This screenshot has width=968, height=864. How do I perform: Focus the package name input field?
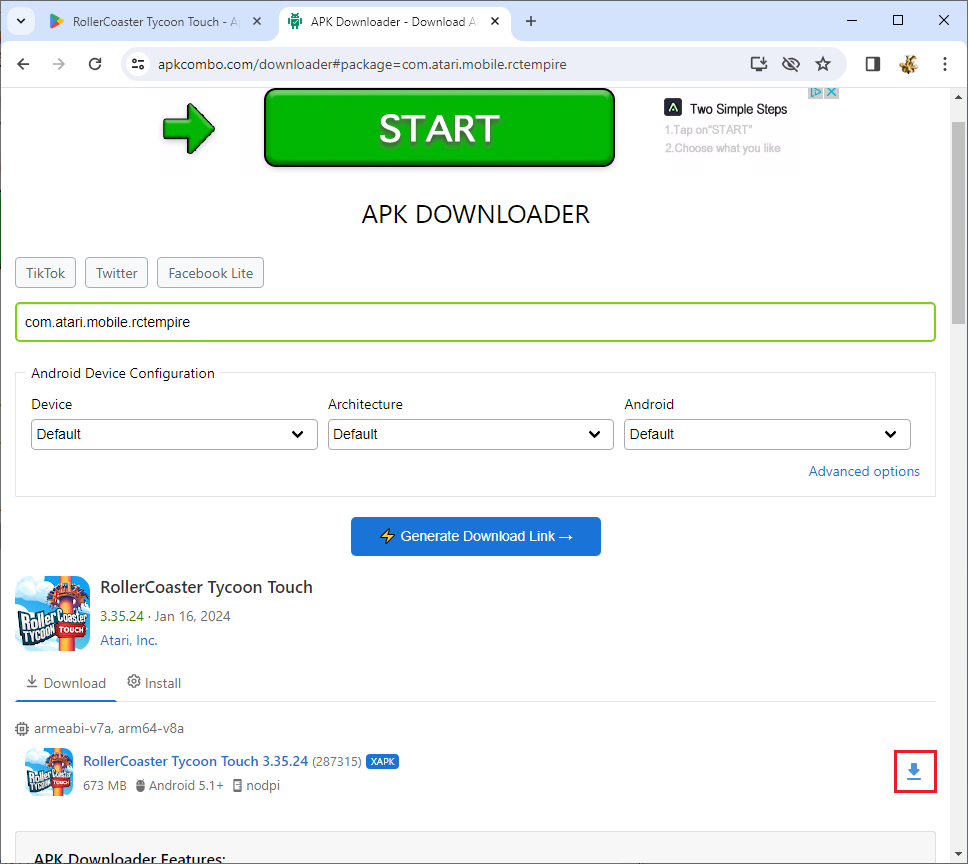tap(475, 322)
